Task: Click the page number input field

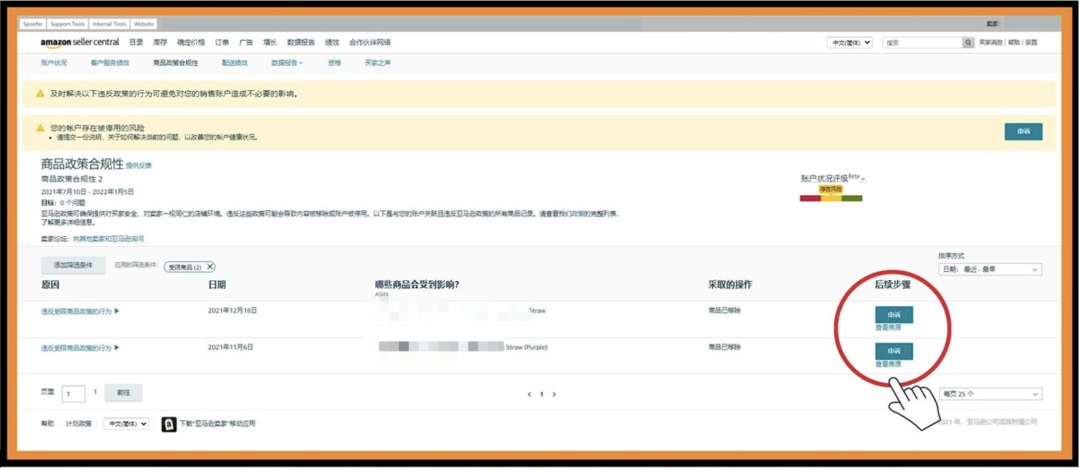Action: (73, 394)
